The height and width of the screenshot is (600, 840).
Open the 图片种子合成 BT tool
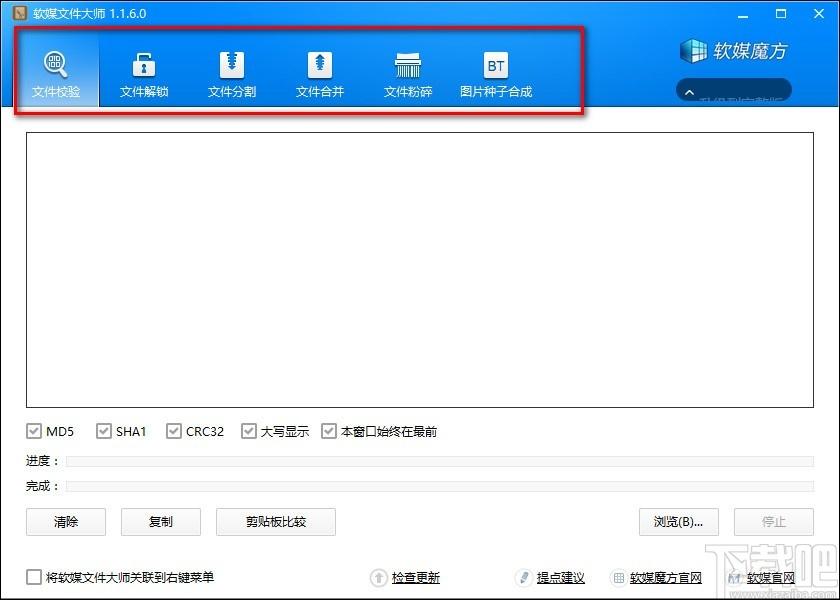point(496,74)
